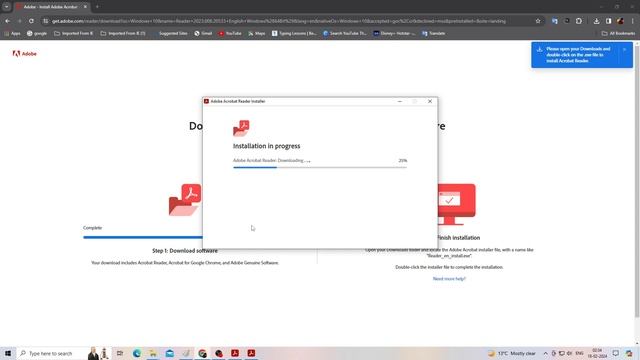The image size is (640, 360).
Task: Open Google Chrome on the taskbar
Action: tap(202, 353)
